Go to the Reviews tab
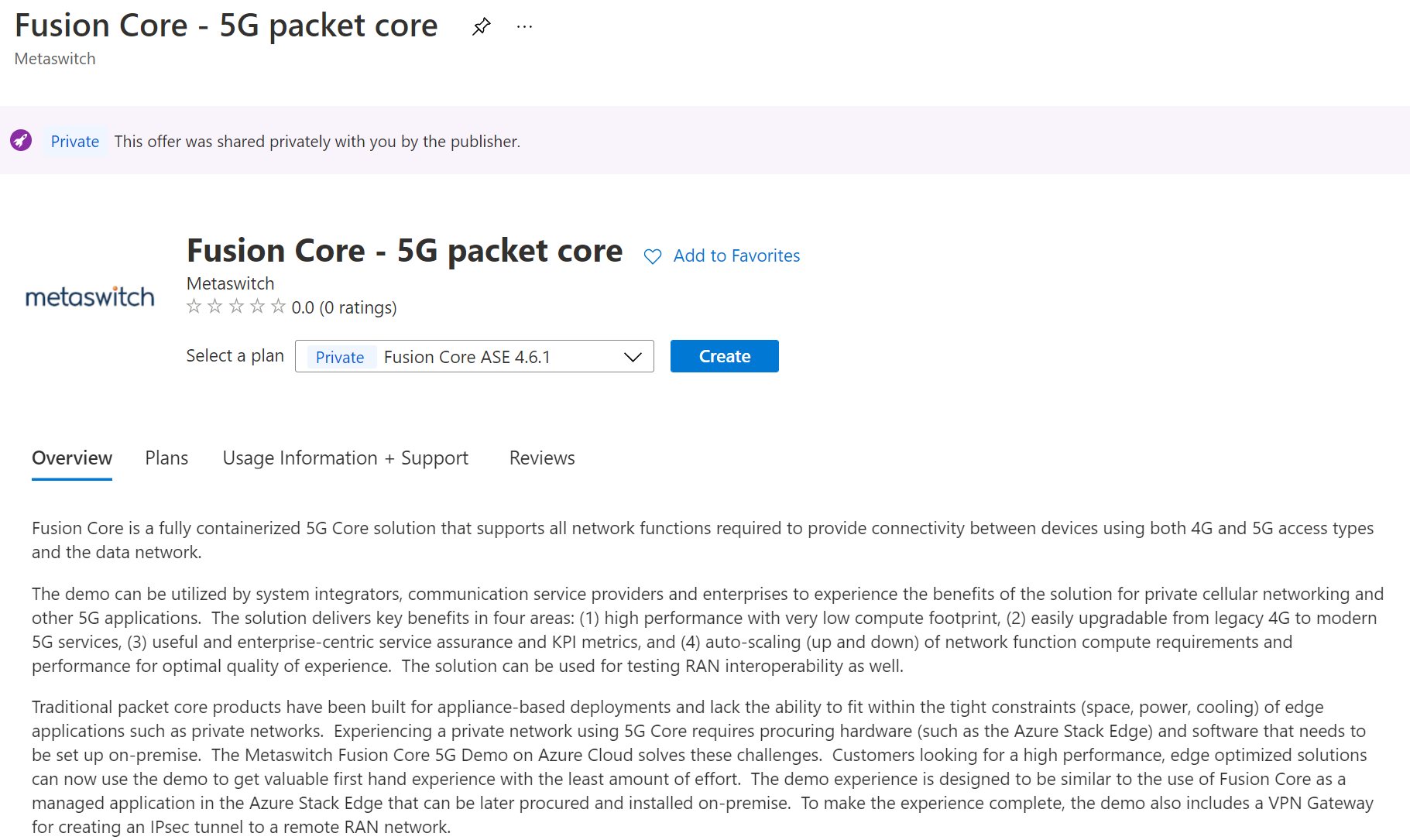1410x840 pixels. [x=542, y=458]
